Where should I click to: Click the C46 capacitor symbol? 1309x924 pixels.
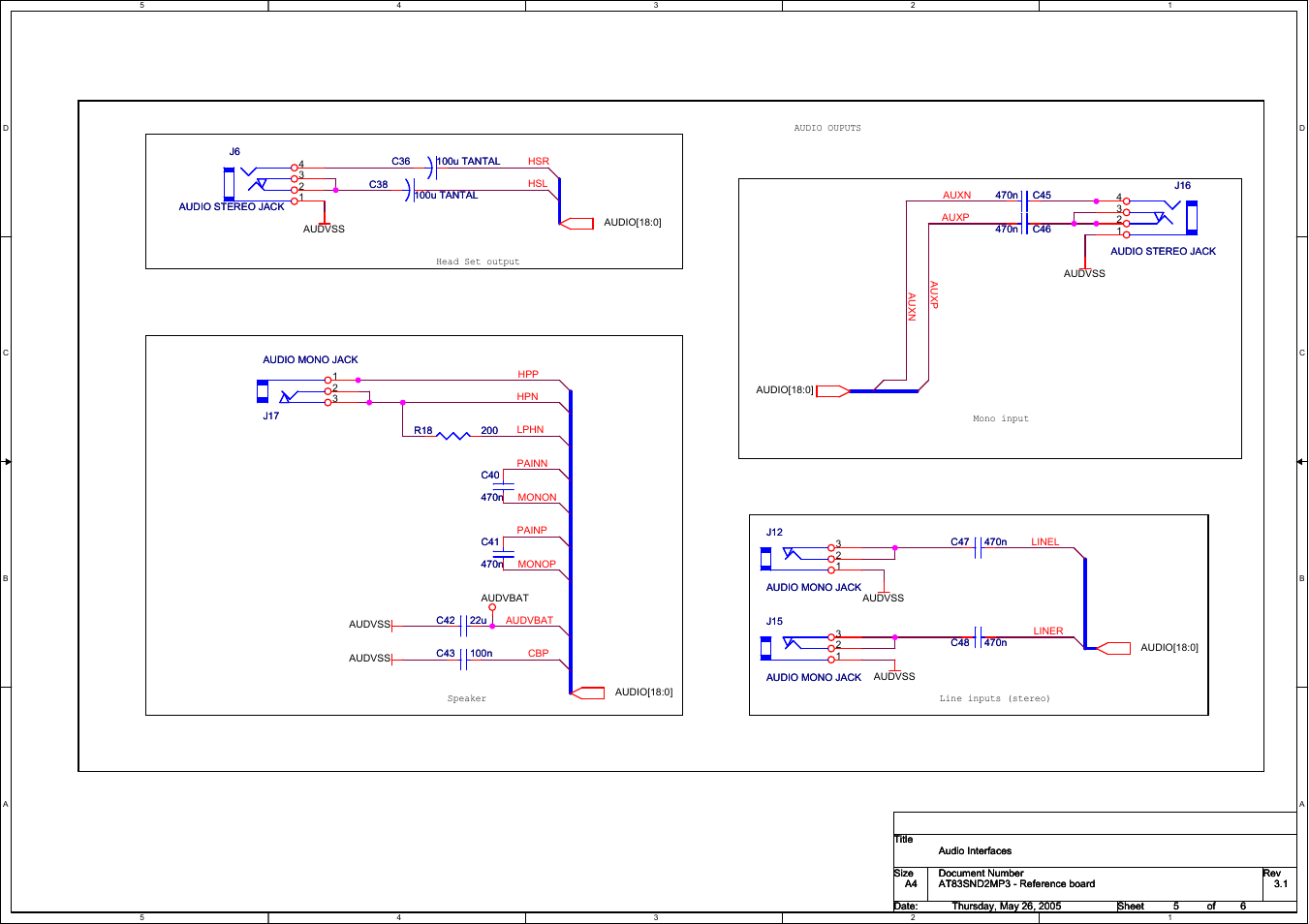1025,224
